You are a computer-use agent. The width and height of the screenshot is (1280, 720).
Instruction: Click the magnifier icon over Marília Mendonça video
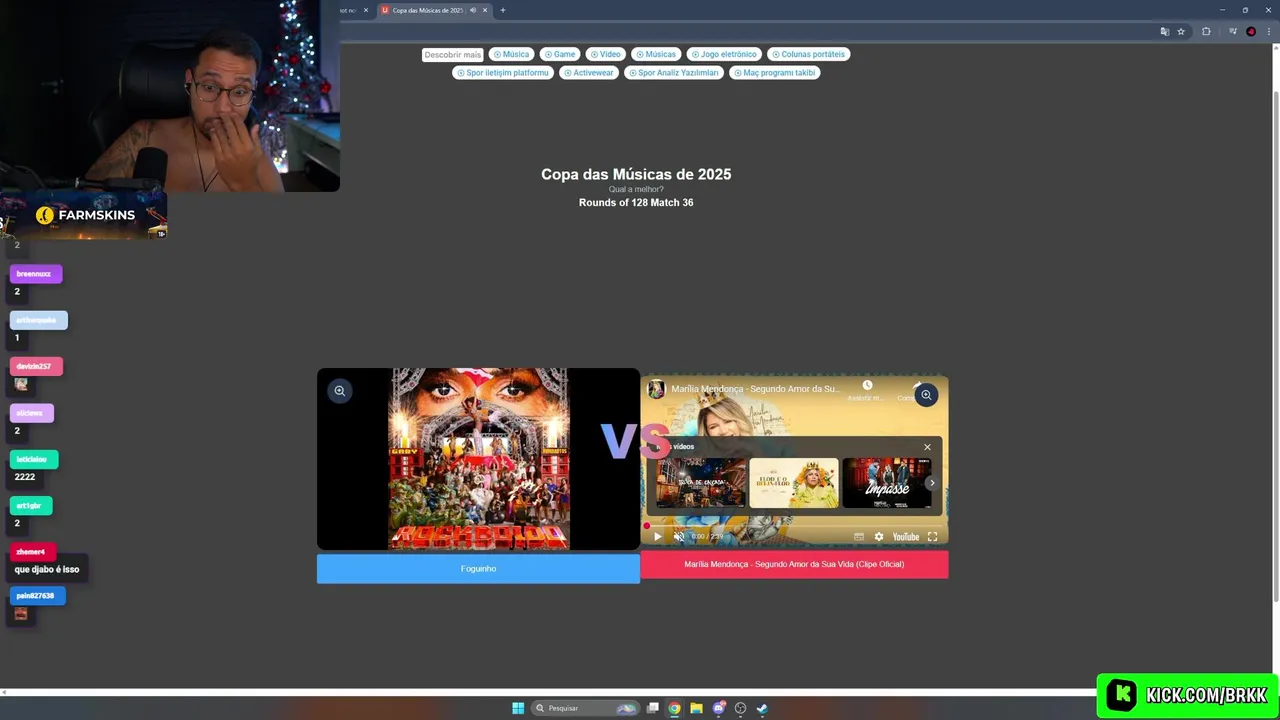926,395
